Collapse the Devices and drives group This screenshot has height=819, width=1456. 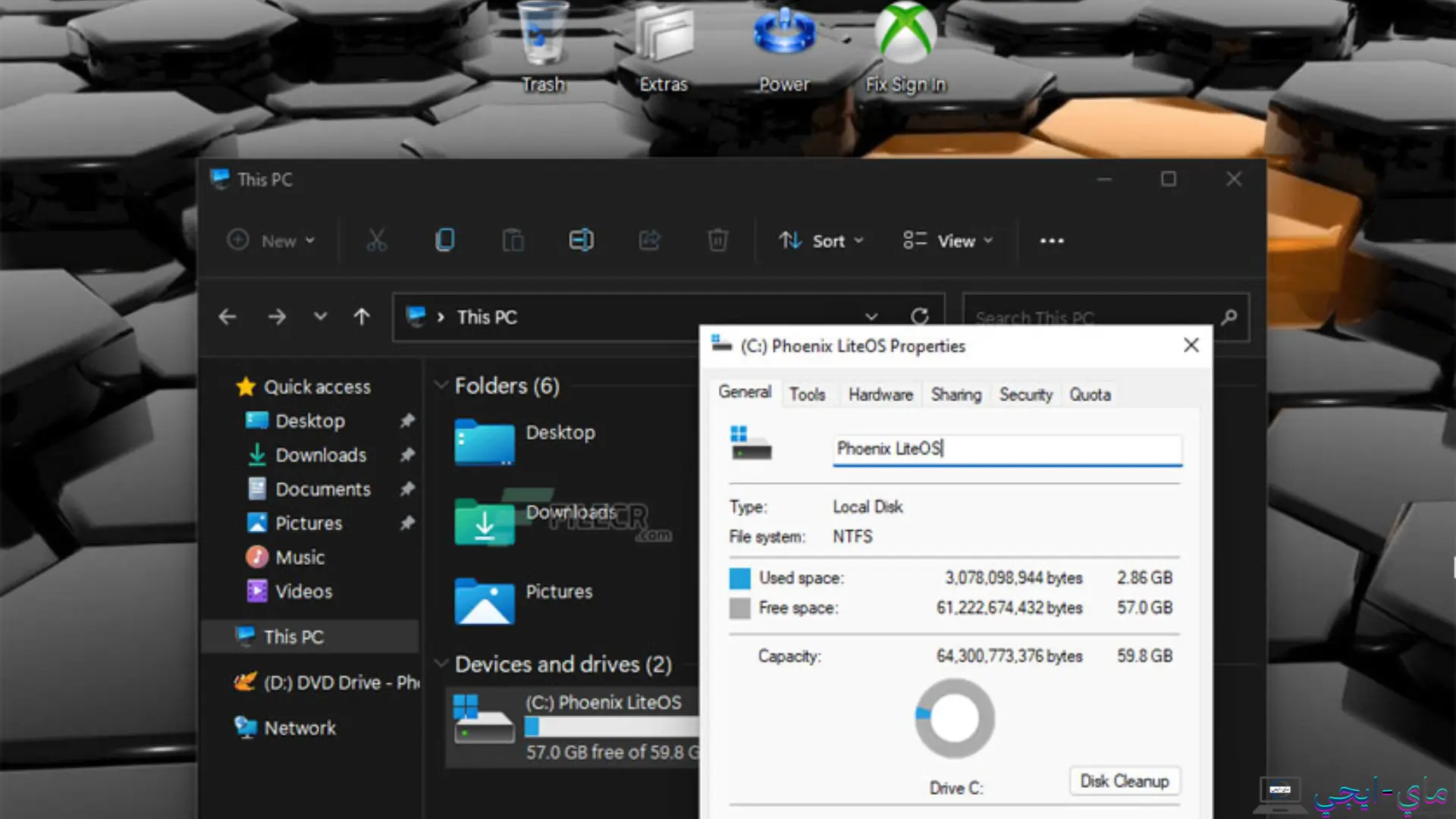[x=441, y=664]
